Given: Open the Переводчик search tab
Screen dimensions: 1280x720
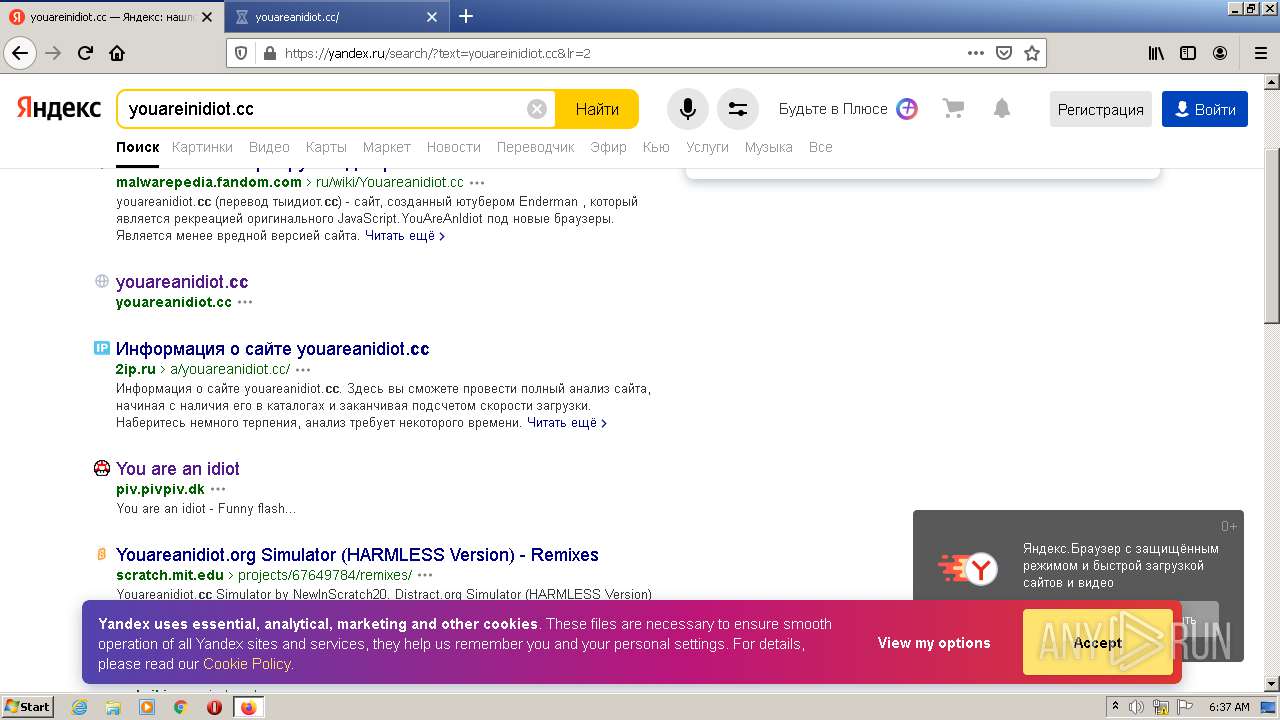Looking at the screenshot, I should tap(536, 147).
